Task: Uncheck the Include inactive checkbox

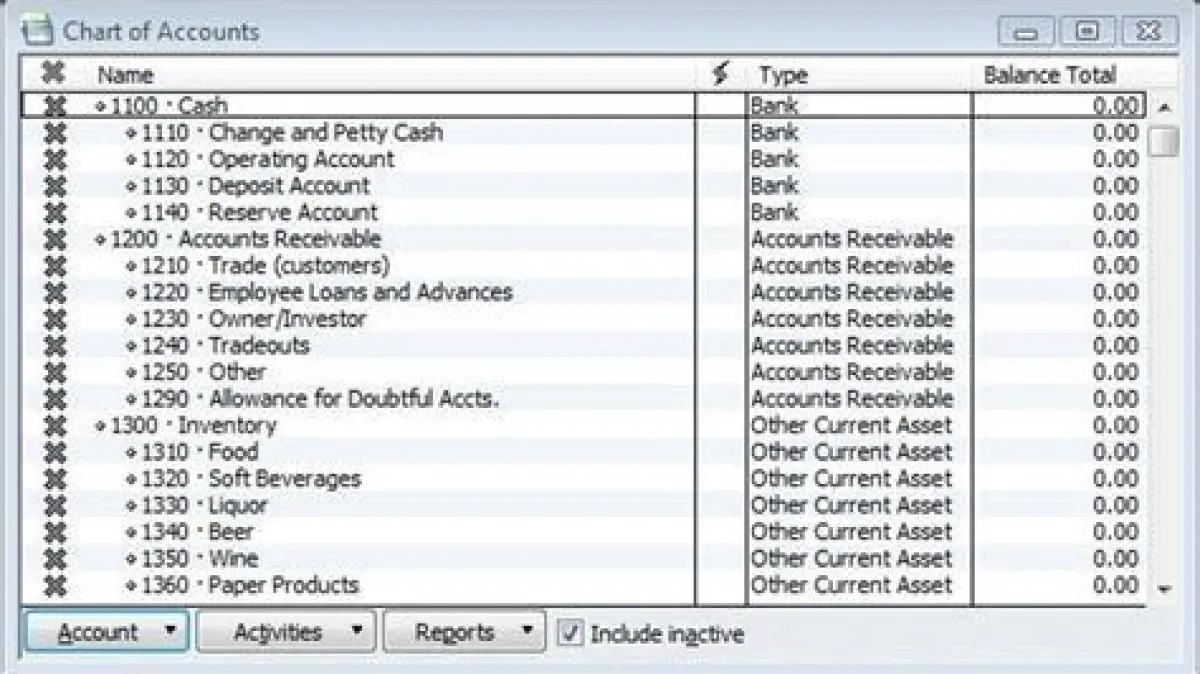Action: click(x=570, y=633)
